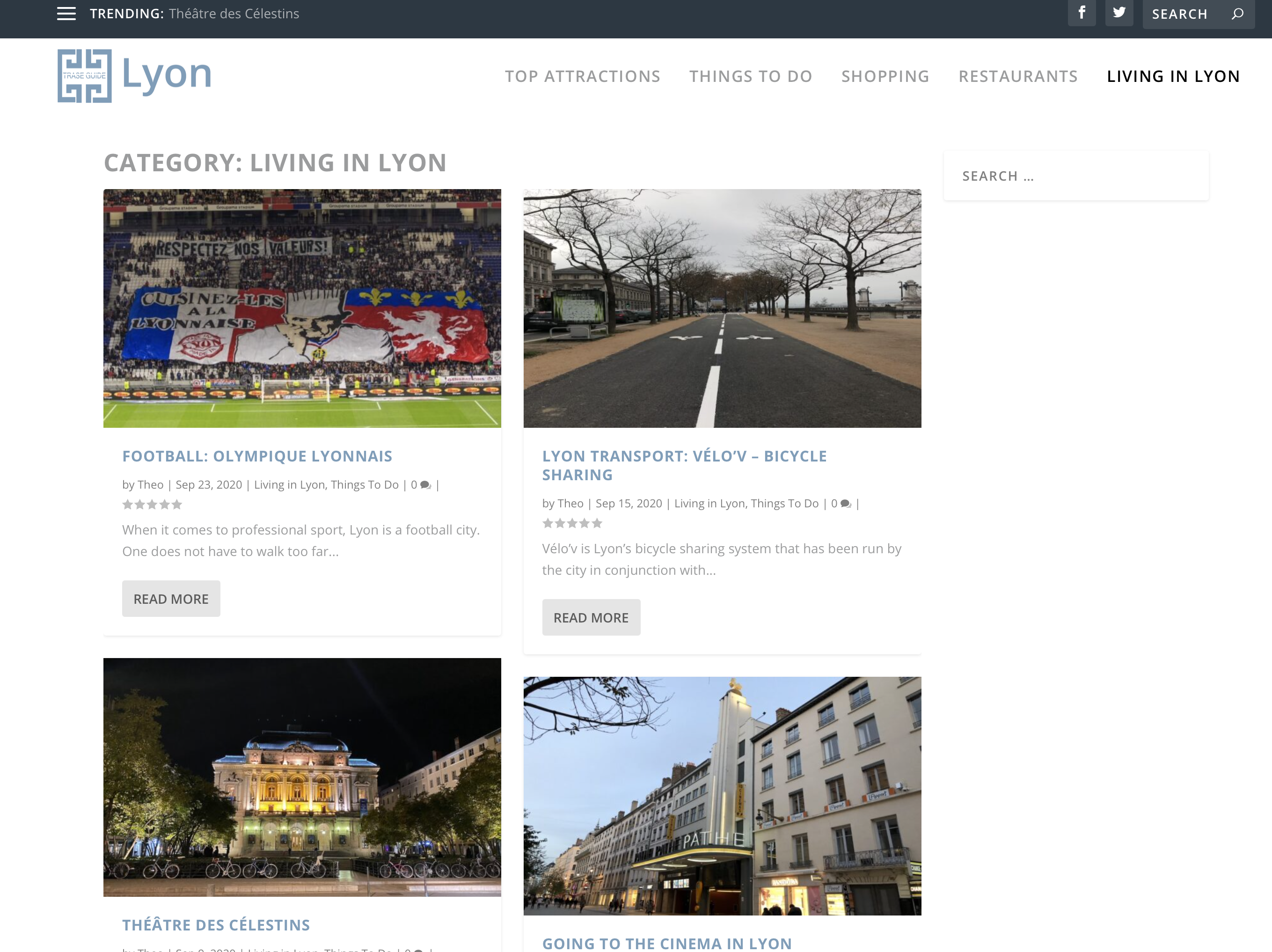Open the Lyon Transport: Vélo'v article title
Viewport: 1272px width, 952px height.
pyautogui.click(x=684, y=465)
